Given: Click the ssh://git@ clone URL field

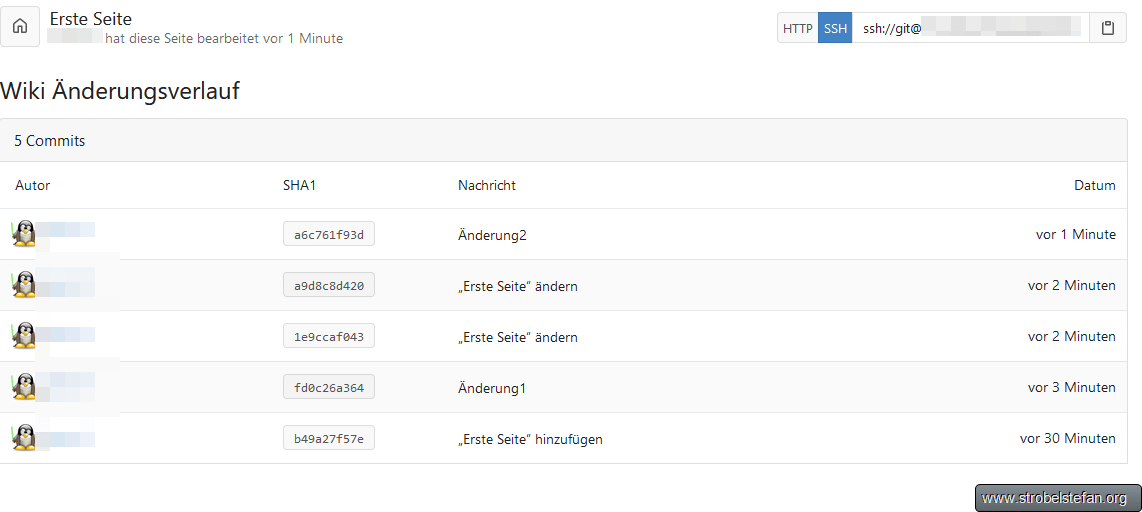Looking at the screenshot, I should tap(970, 28).
